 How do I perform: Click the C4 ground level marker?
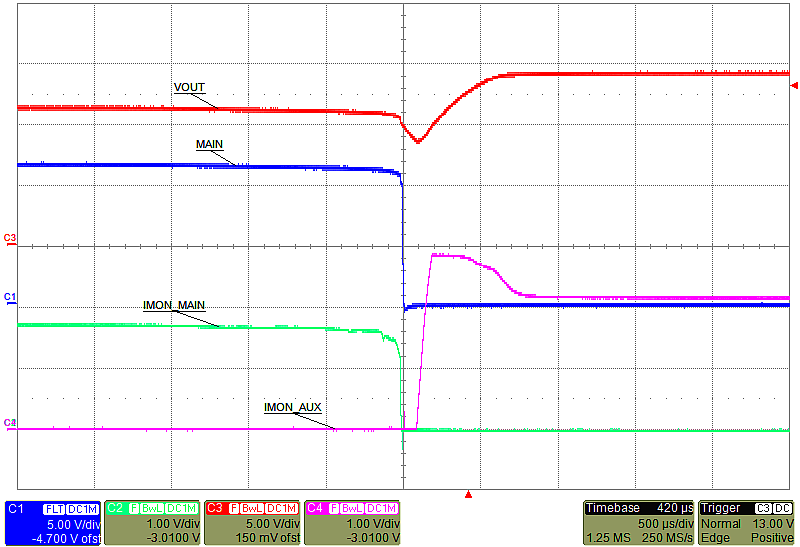click(10, 424)
